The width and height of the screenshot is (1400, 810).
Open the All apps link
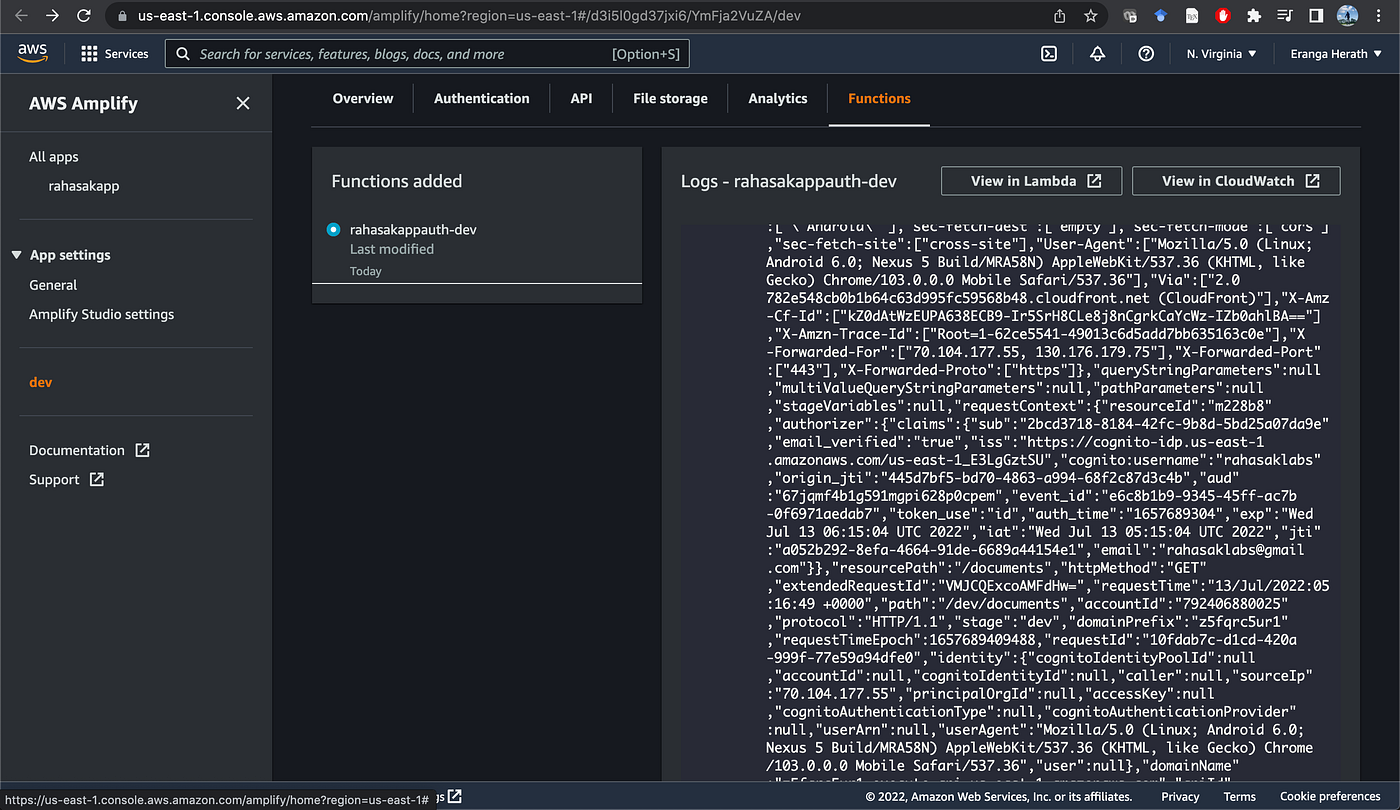tap(54, 157)
